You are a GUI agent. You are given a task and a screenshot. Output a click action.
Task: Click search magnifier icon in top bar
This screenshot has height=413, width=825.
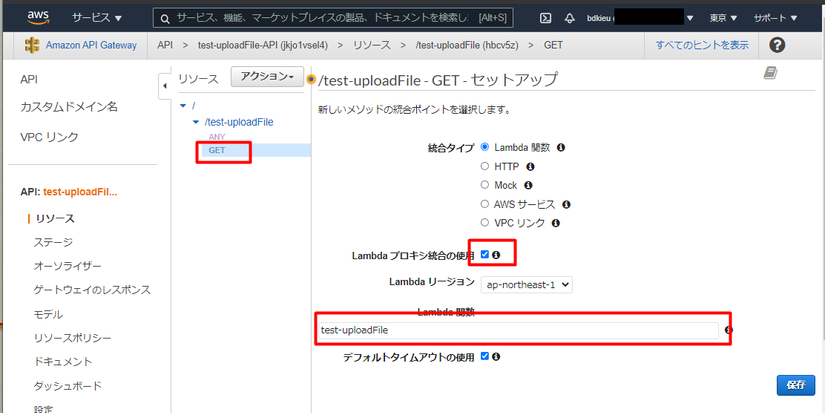coord(165,18)
